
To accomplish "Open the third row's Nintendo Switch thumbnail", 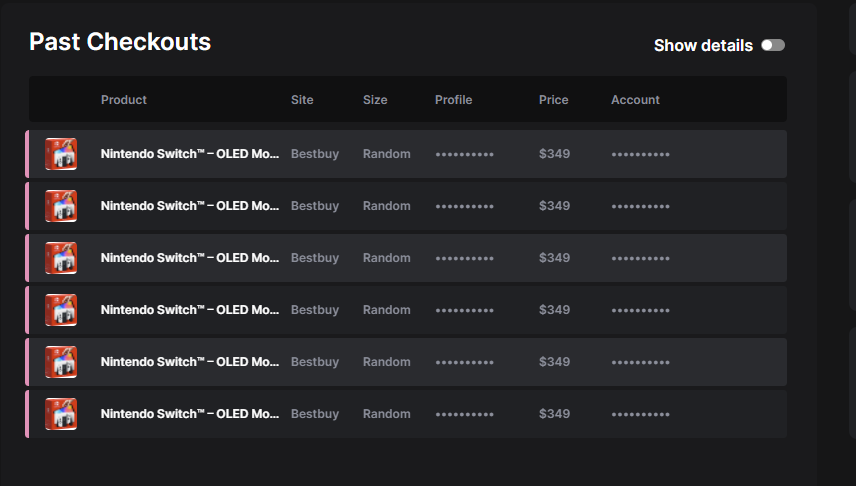I will (61, 258).
